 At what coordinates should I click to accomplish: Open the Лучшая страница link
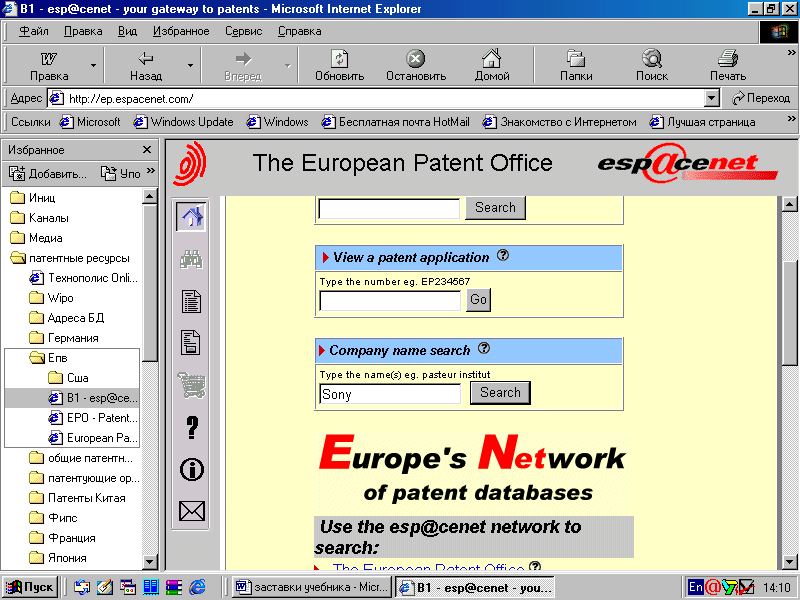tap(703, 122)
